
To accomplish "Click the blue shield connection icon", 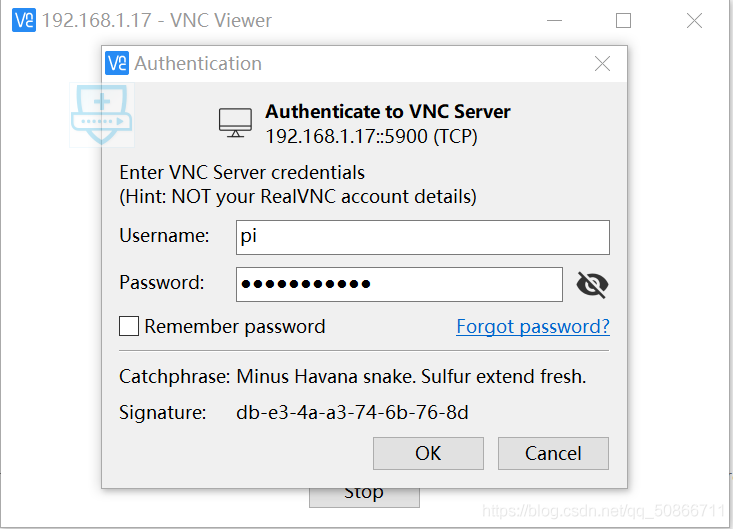I will 101,114.
